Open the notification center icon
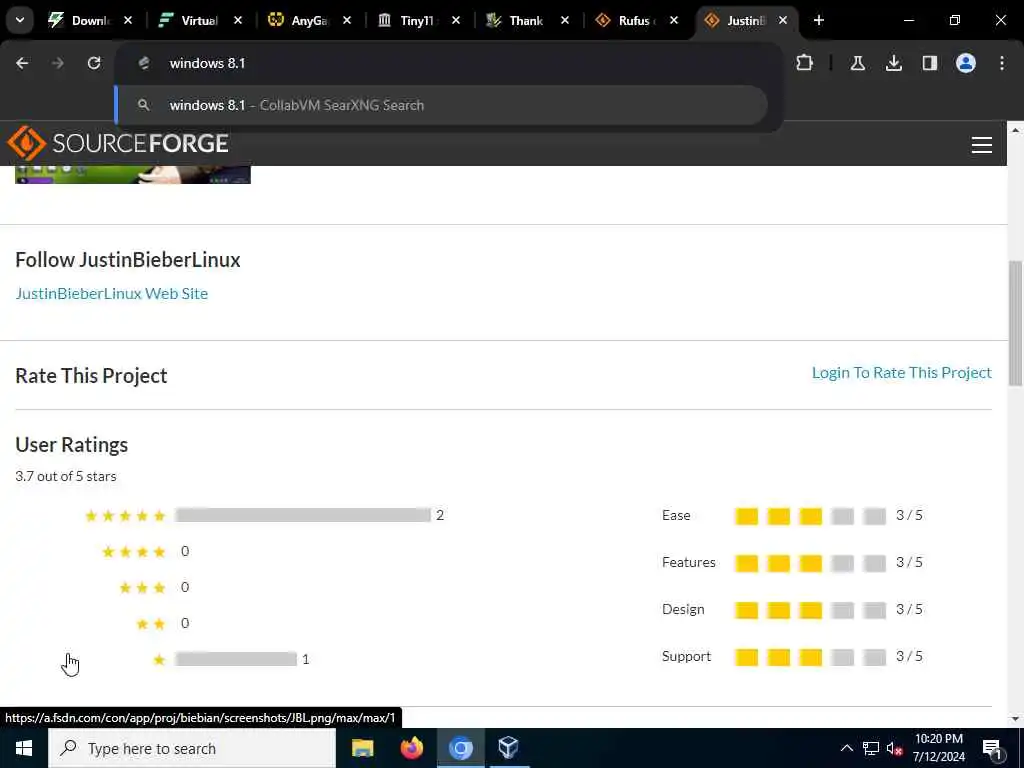Image resolution: width=1024 pixels, height=768 pixels. click(x=993, y=749)
